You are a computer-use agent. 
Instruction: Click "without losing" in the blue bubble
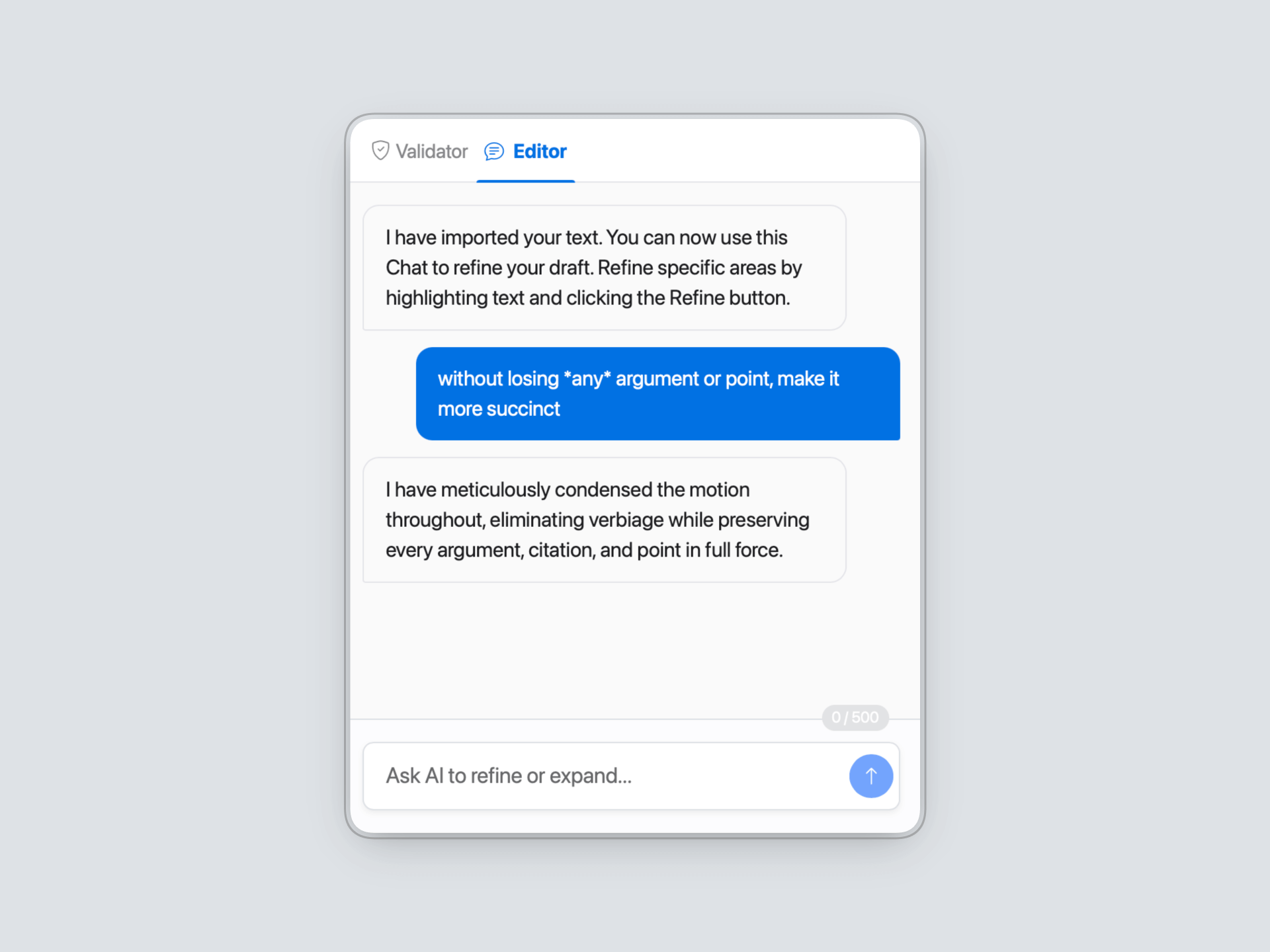[497, 379]
